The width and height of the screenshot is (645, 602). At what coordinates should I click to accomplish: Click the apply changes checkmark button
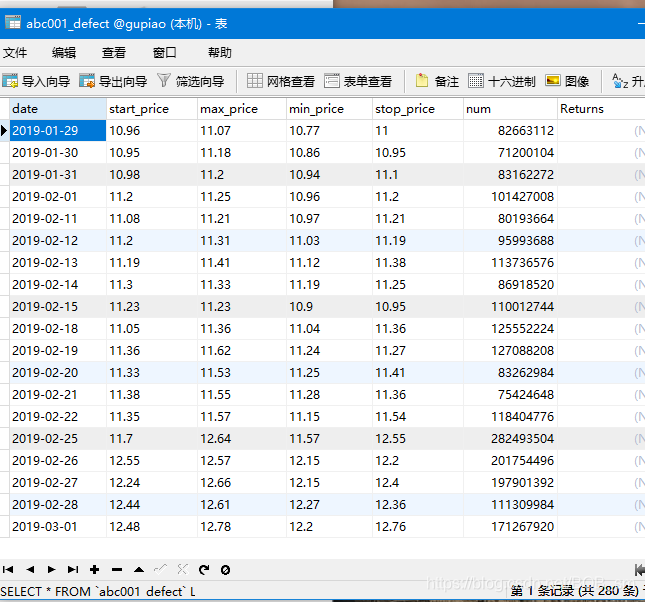click(x=160, y=569)
